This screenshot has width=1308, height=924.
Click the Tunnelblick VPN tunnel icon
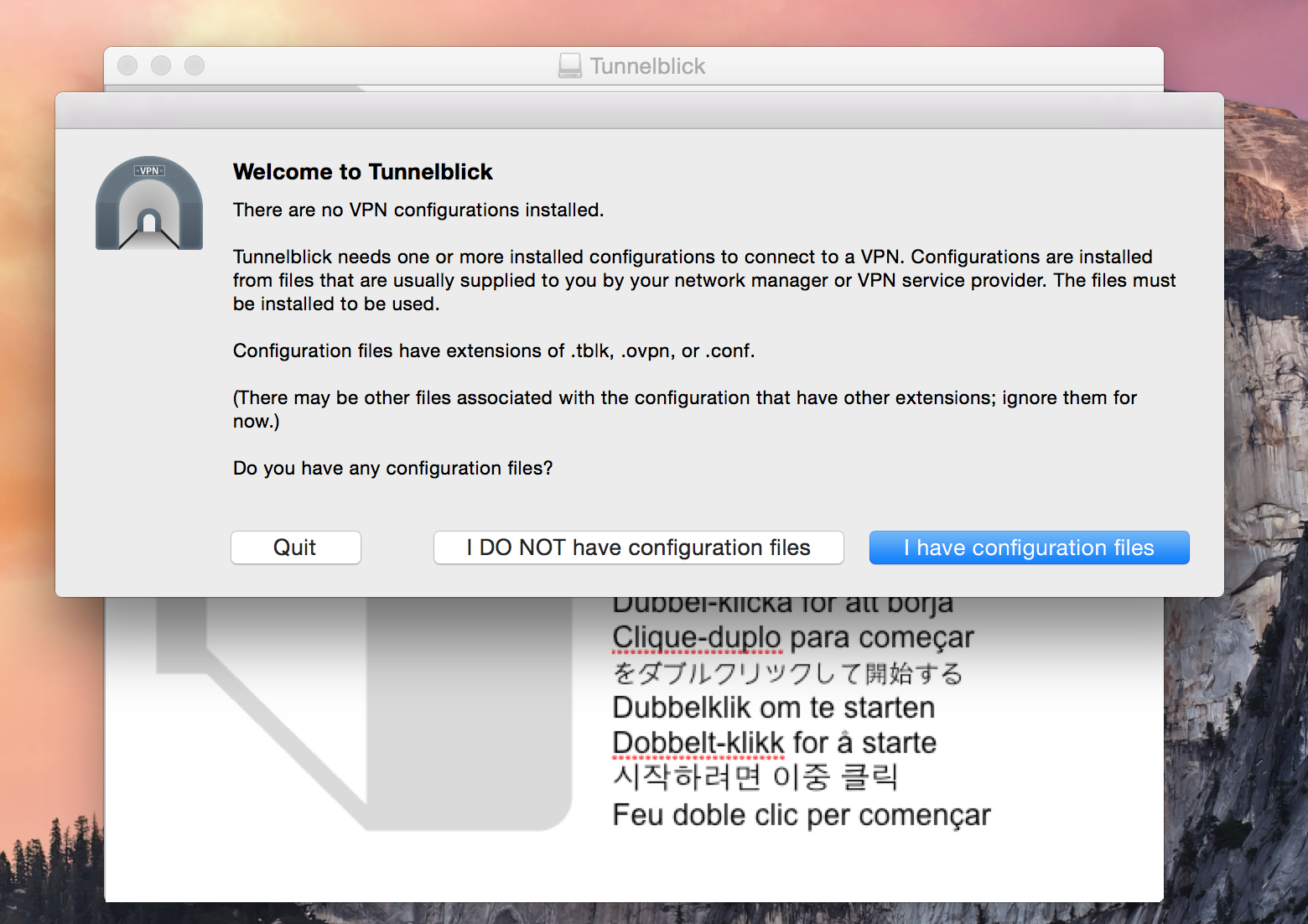point(149,204)
